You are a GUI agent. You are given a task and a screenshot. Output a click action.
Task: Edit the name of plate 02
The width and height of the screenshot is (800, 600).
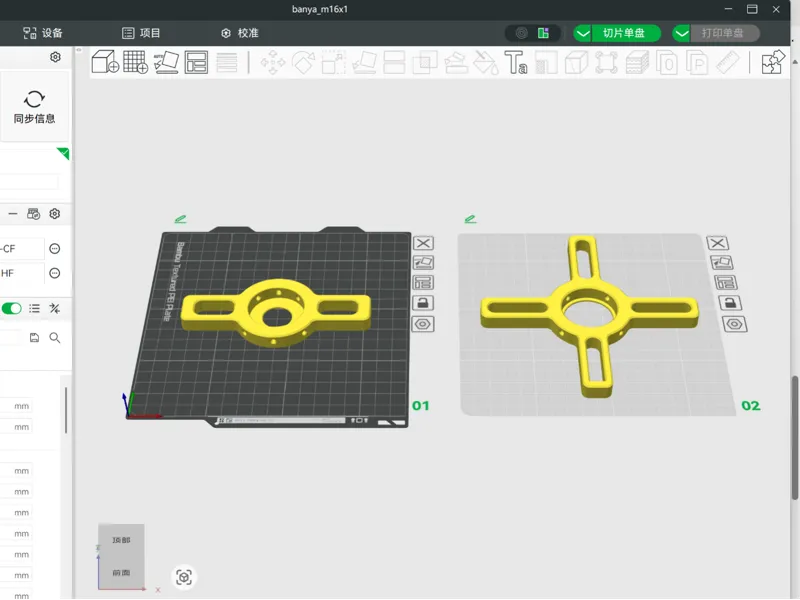click(470, 219)
